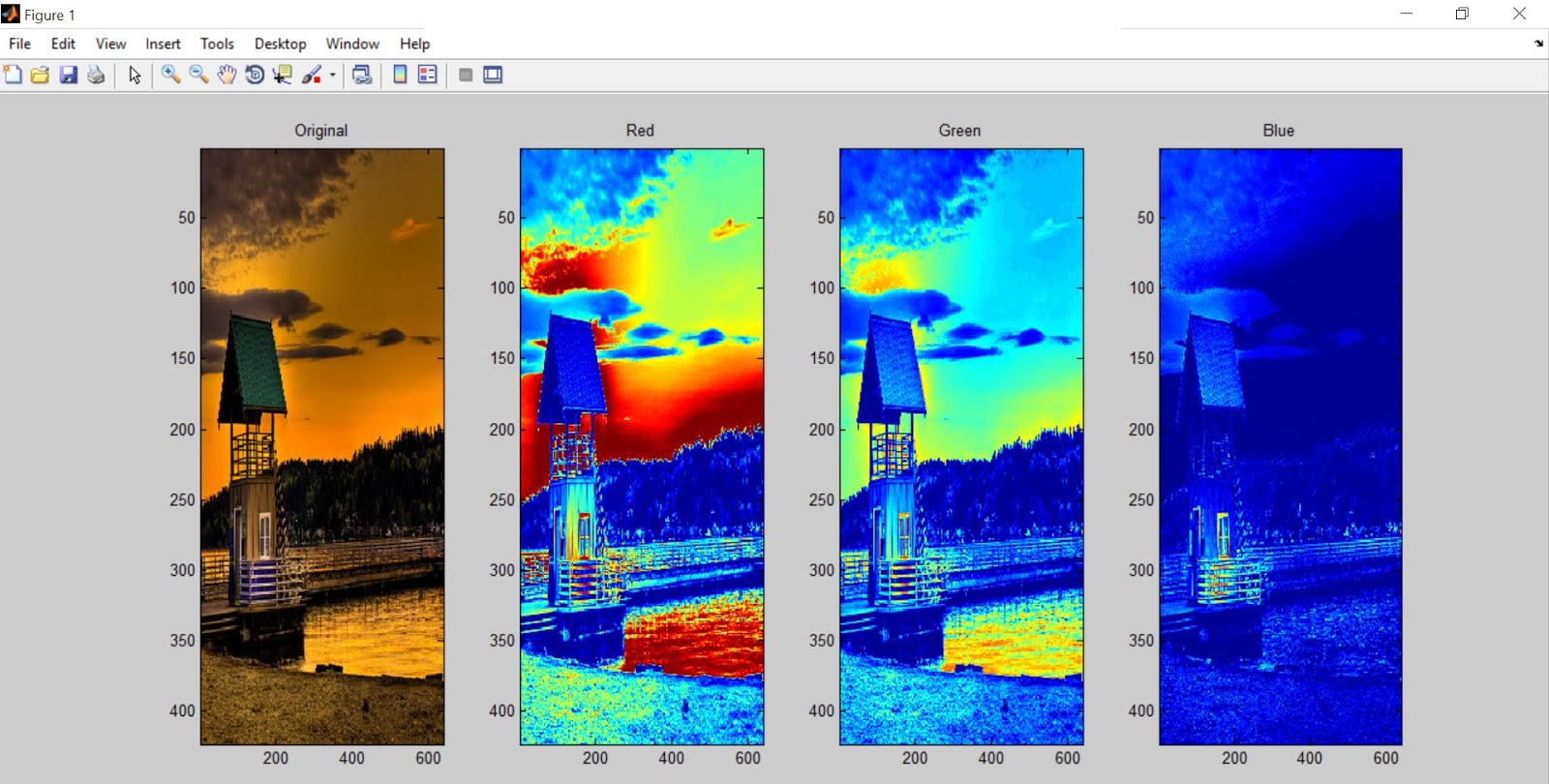Open the Edit menu
Screen dimensions: 1549x784
pos(63,44)
